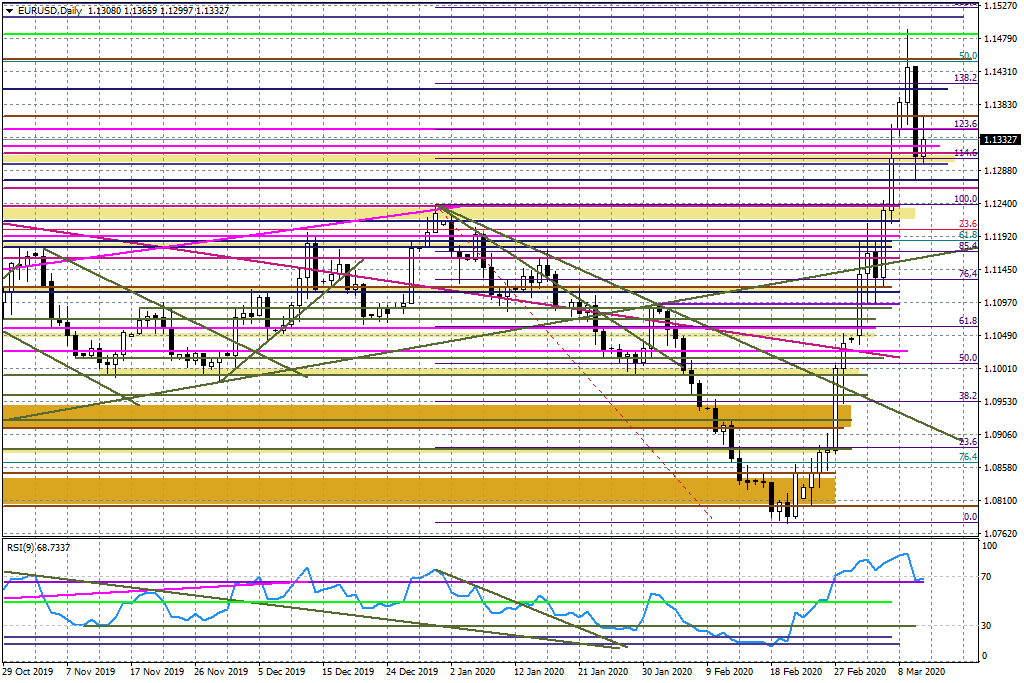Select the 38.2 Fibonacci level label
The height and width of the screenshot is (683, 1024).
(x=968, y=396)
